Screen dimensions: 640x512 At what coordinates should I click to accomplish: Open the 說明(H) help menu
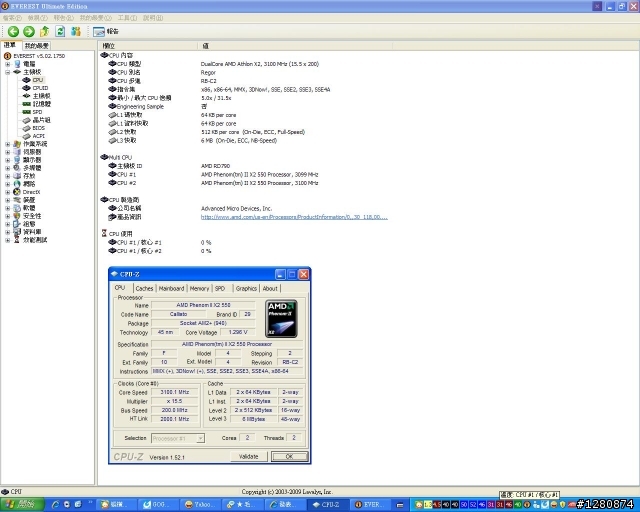tap(153, 18)
